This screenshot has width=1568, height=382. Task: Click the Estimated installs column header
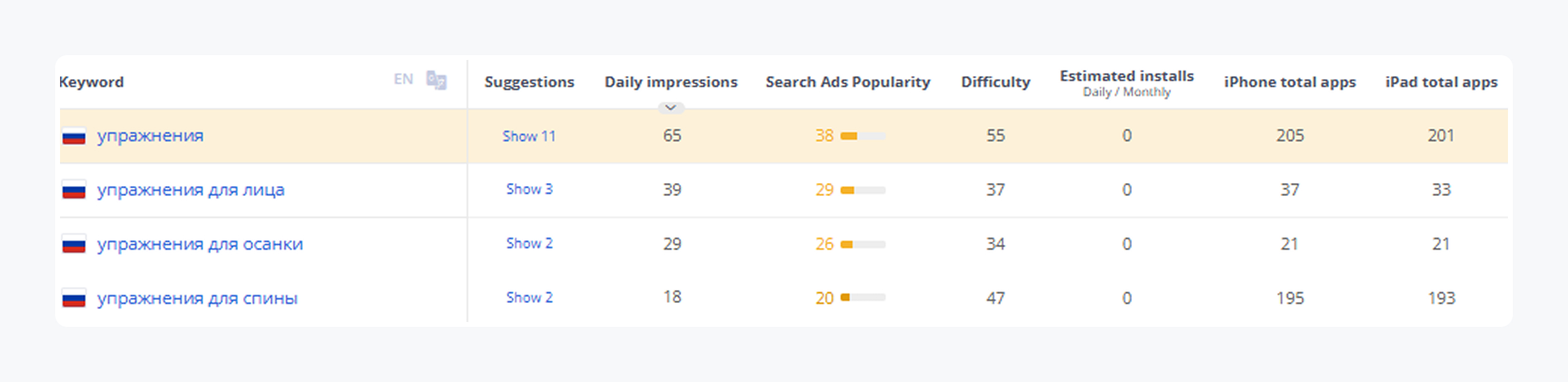click(x=1126, y=77)
